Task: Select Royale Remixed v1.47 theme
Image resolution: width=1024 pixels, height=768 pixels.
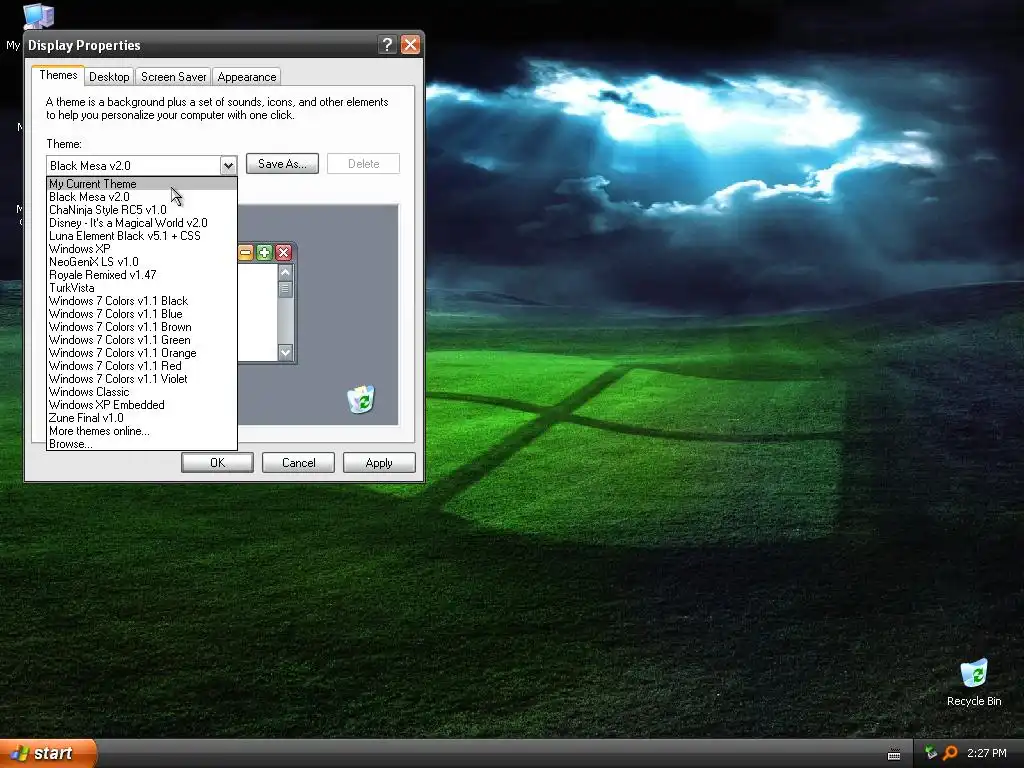Action: [x=142, y=275]
